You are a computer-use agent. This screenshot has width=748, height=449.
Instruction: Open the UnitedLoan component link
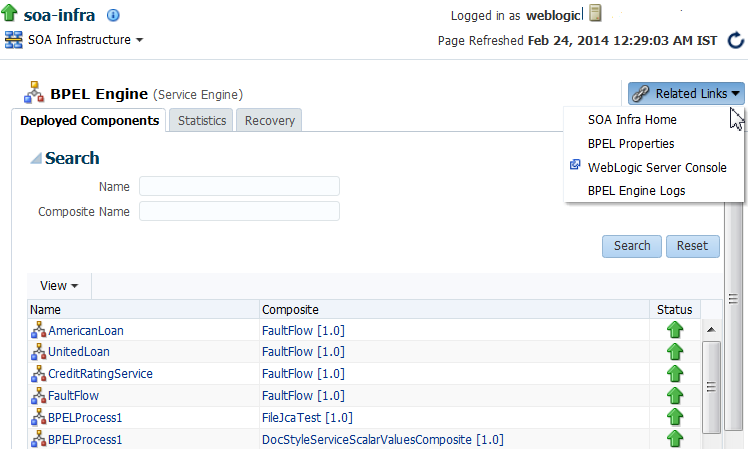click(x=79, y=352)
